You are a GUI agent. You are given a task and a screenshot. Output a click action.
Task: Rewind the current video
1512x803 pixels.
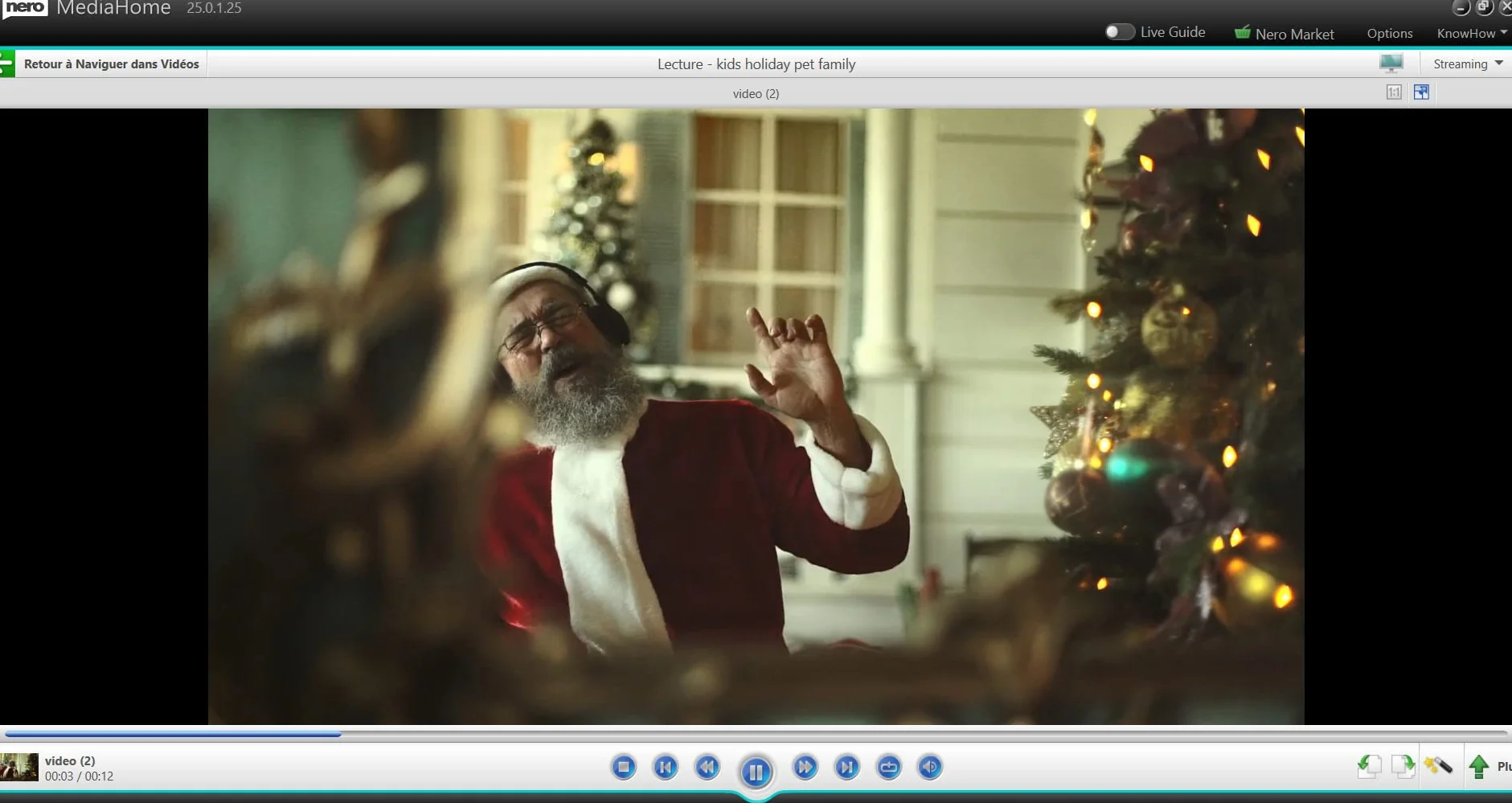[707, 767]
